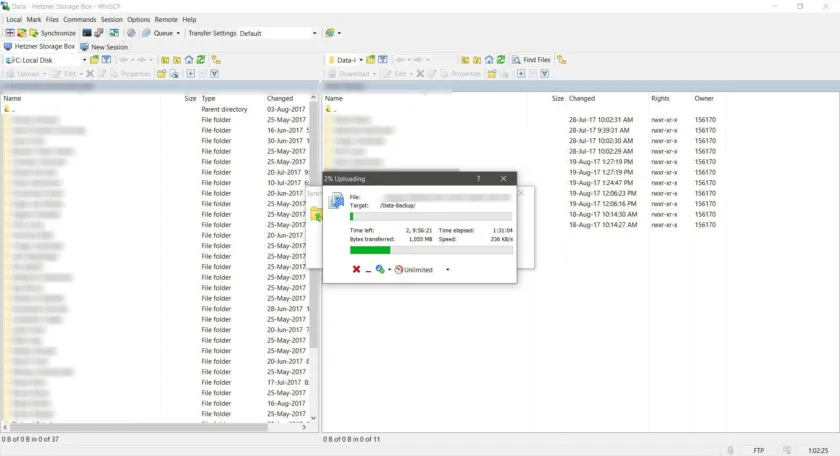The image size is (840, 456).
Task: Click the Synchronize toolbar button
Action: pos(52,33)
